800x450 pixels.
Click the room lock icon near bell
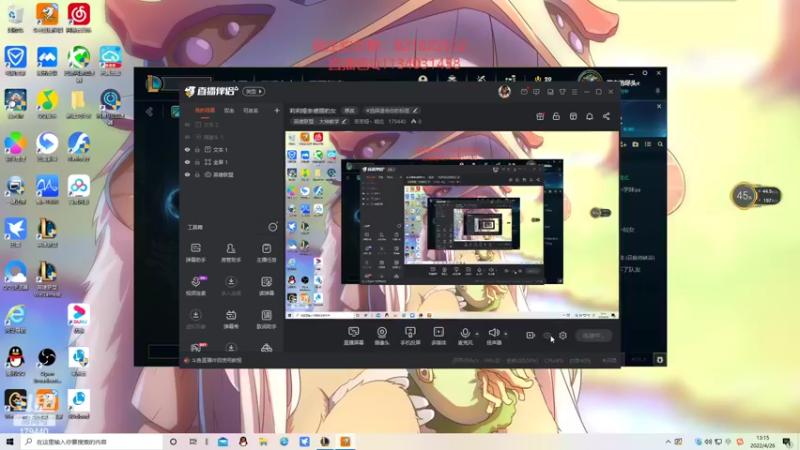tap(556, 116)
